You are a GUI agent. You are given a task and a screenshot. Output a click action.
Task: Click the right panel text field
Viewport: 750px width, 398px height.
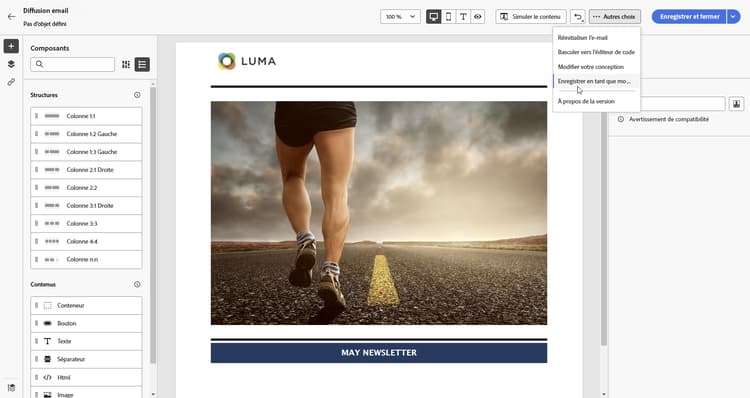click(x=683, y=103)
